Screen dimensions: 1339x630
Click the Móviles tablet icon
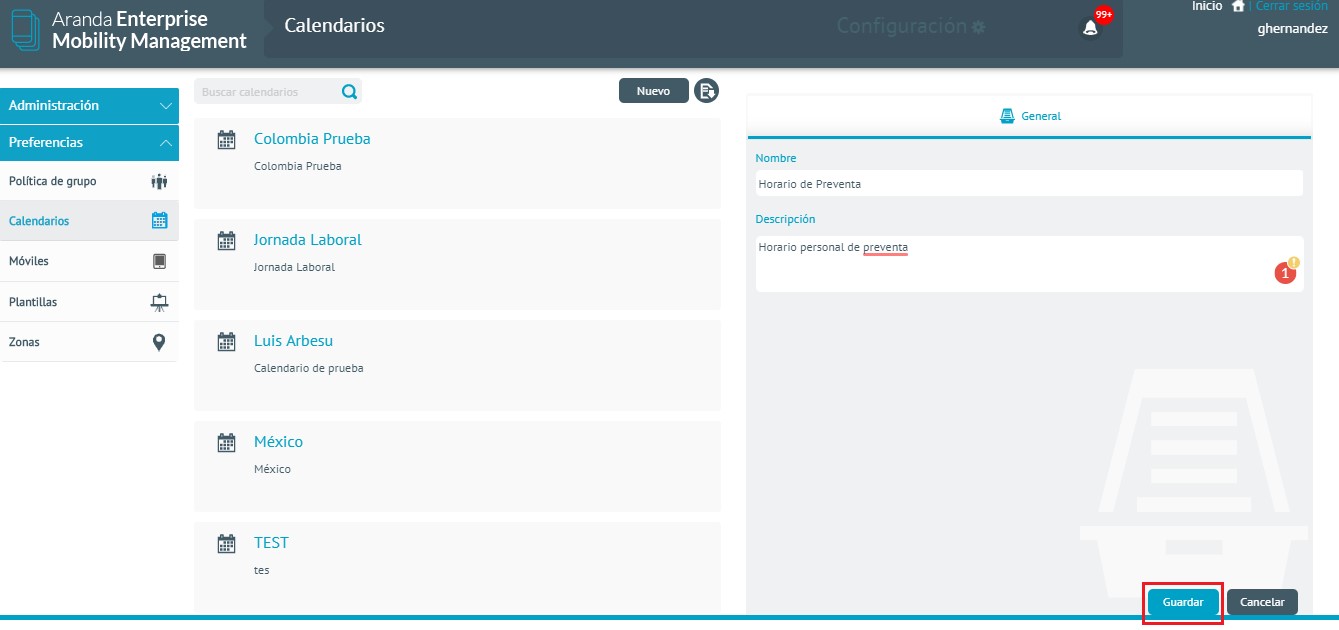(159, 261)
